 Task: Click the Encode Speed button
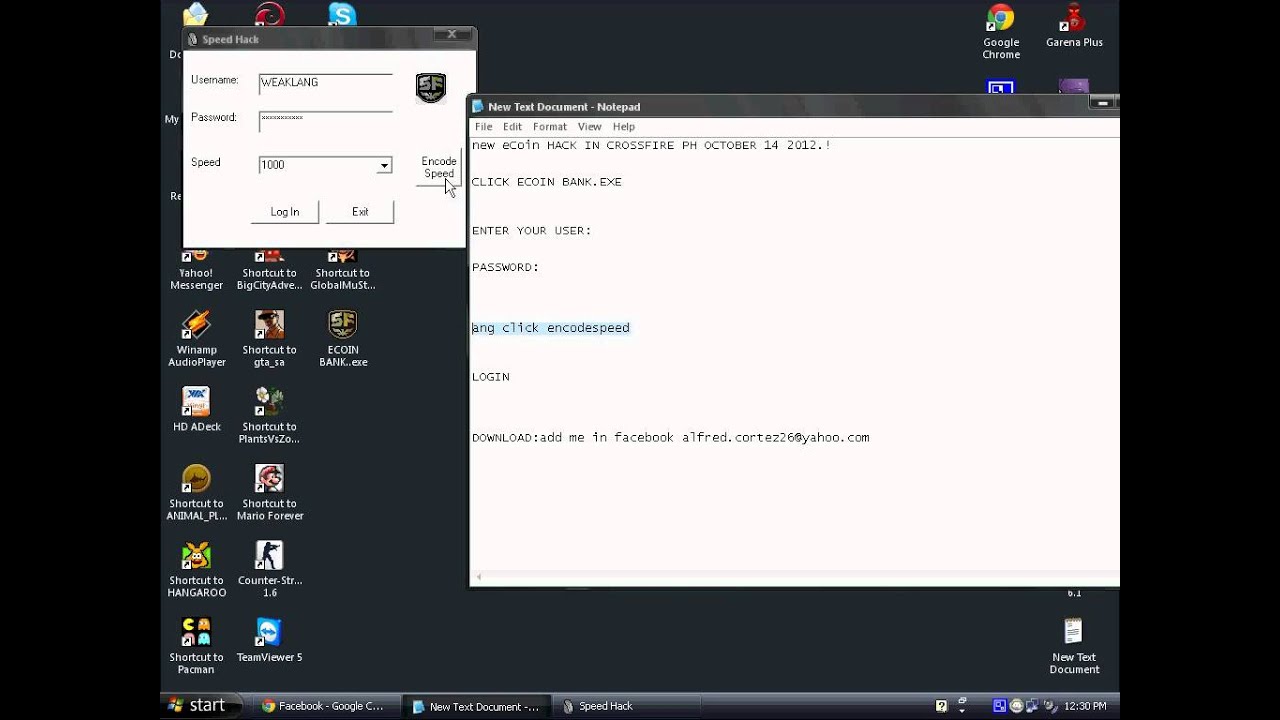[439, 167]
